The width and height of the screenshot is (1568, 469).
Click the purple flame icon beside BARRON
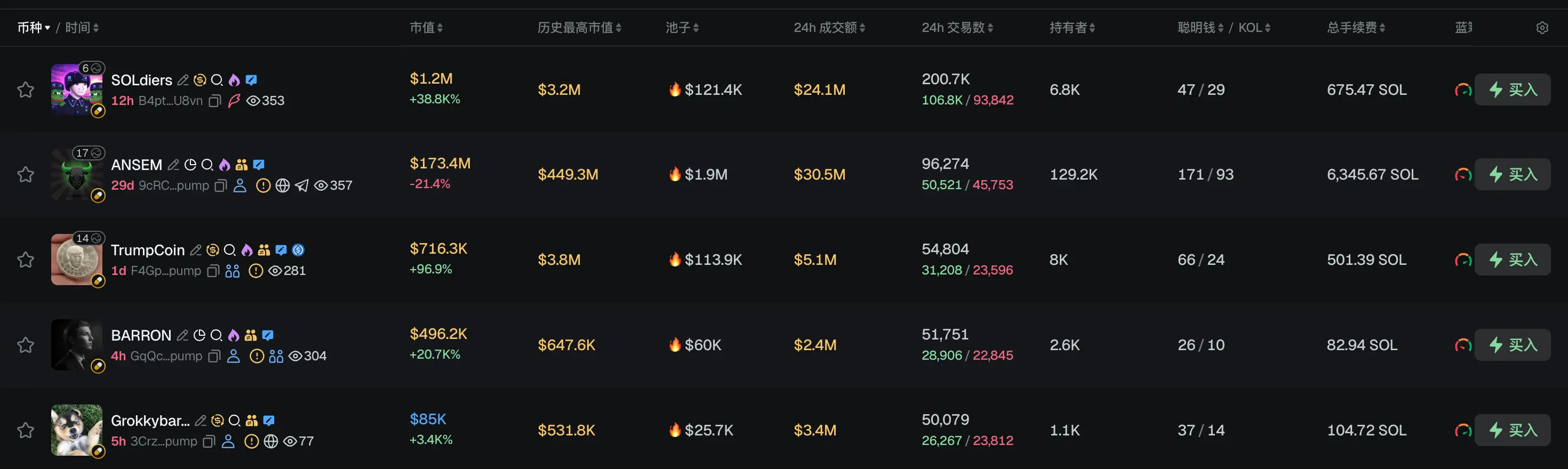[x=233, y=335]
